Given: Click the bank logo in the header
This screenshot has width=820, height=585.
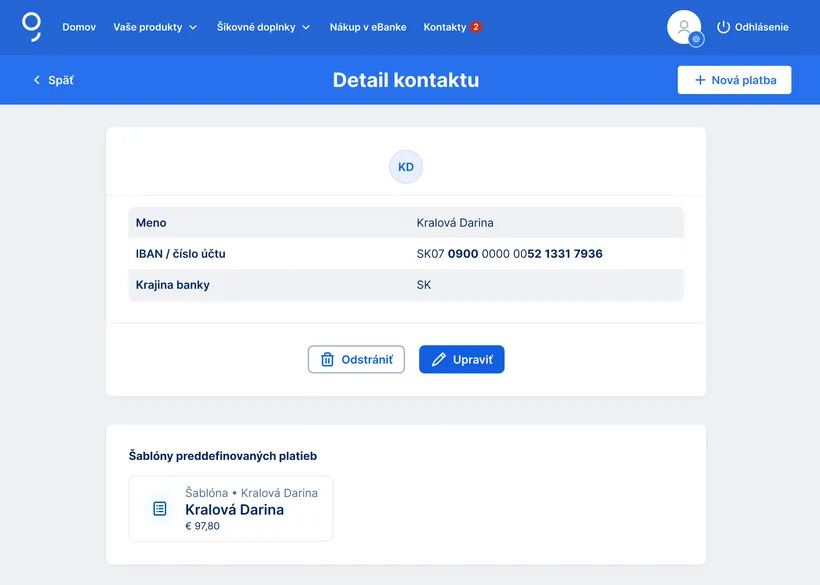Looking at the screenshot, I should 32,27.
